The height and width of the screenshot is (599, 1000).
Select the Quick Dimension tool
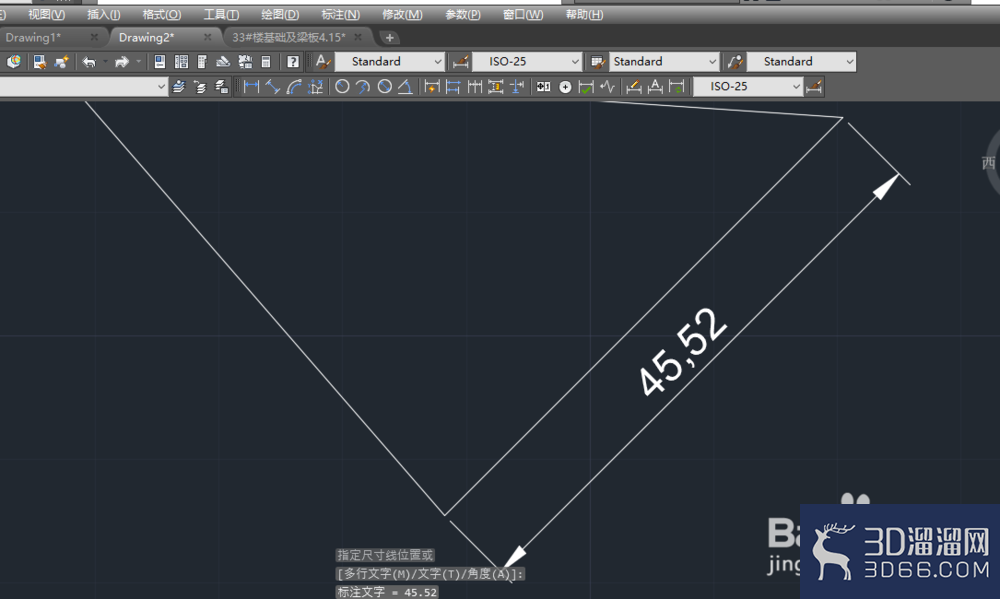click(x=432, y=87)
